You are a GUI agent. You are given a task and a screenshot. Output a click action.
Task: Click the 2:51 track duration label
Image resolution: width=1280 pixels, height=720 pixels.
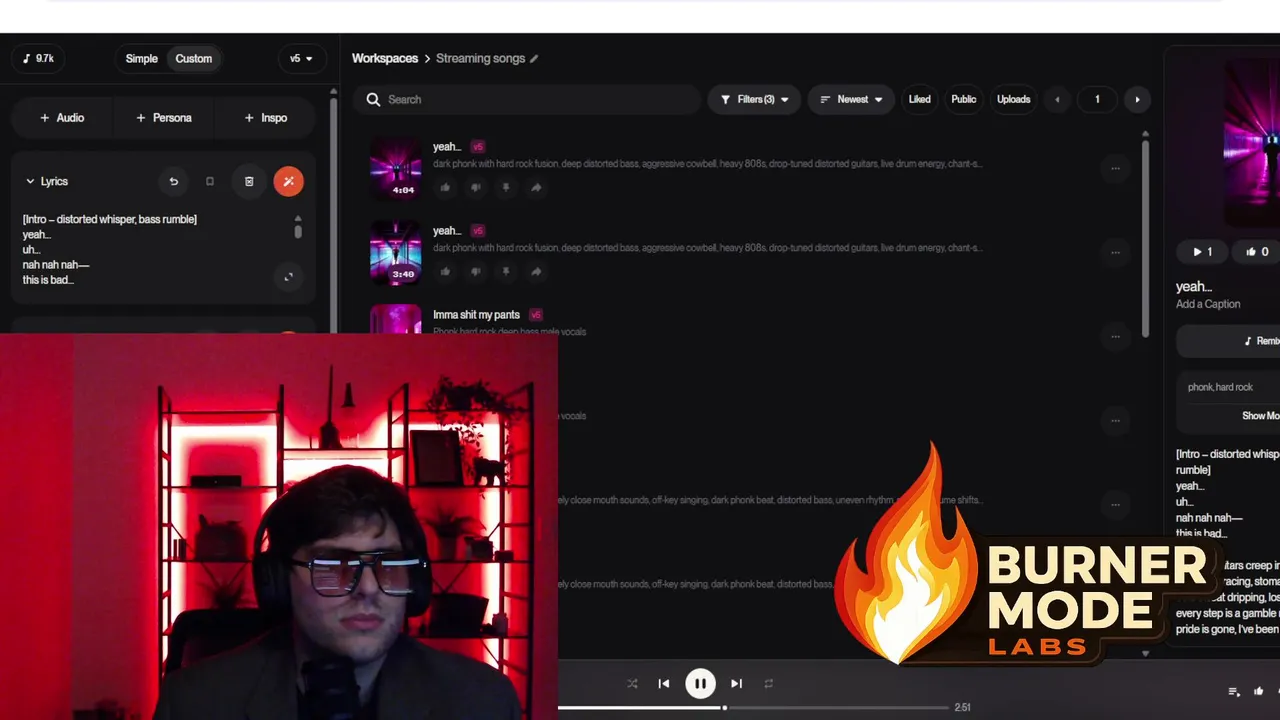tap(962, 707)
